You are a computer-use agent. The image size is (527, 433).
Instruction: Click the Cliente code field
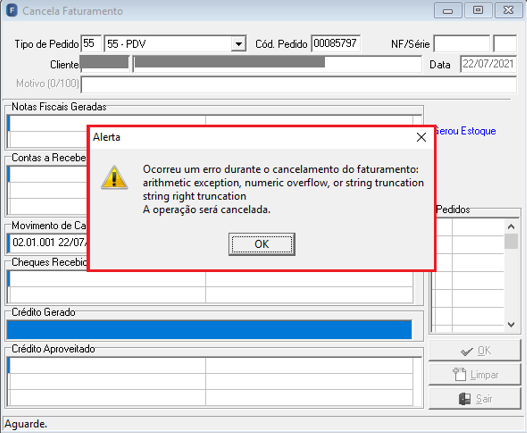click(x=105, y=64)
